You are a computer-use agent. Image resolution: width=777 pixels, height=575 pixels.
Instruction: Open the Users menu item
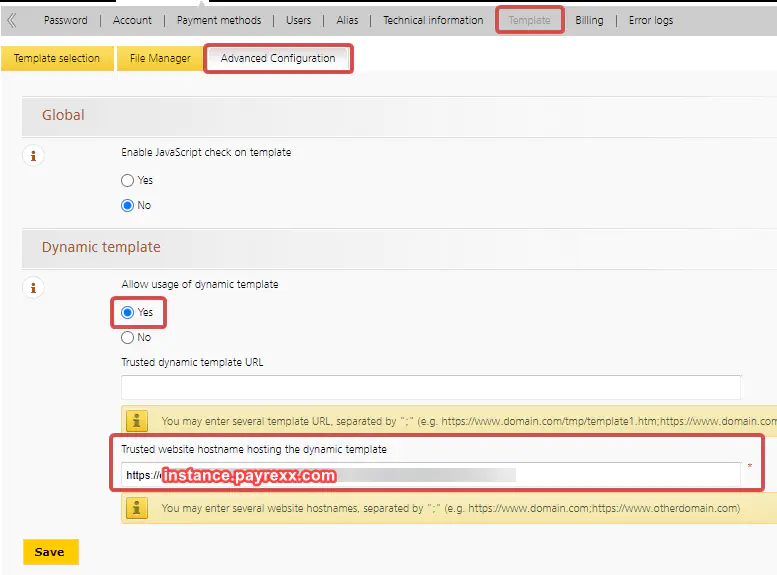pyautogui.click(x=298, y=20)
